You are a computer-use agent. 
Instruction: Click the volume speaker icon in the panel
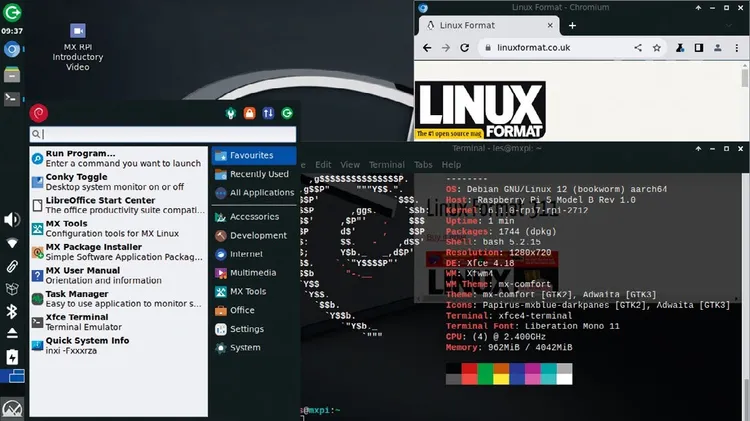(12, 220)
